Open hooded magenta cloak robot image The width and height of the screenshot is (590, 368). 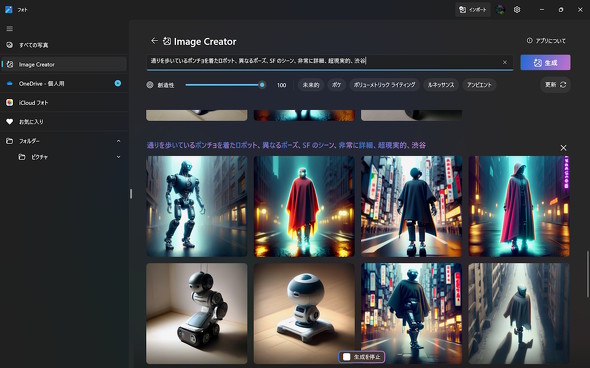coord(519,206)
